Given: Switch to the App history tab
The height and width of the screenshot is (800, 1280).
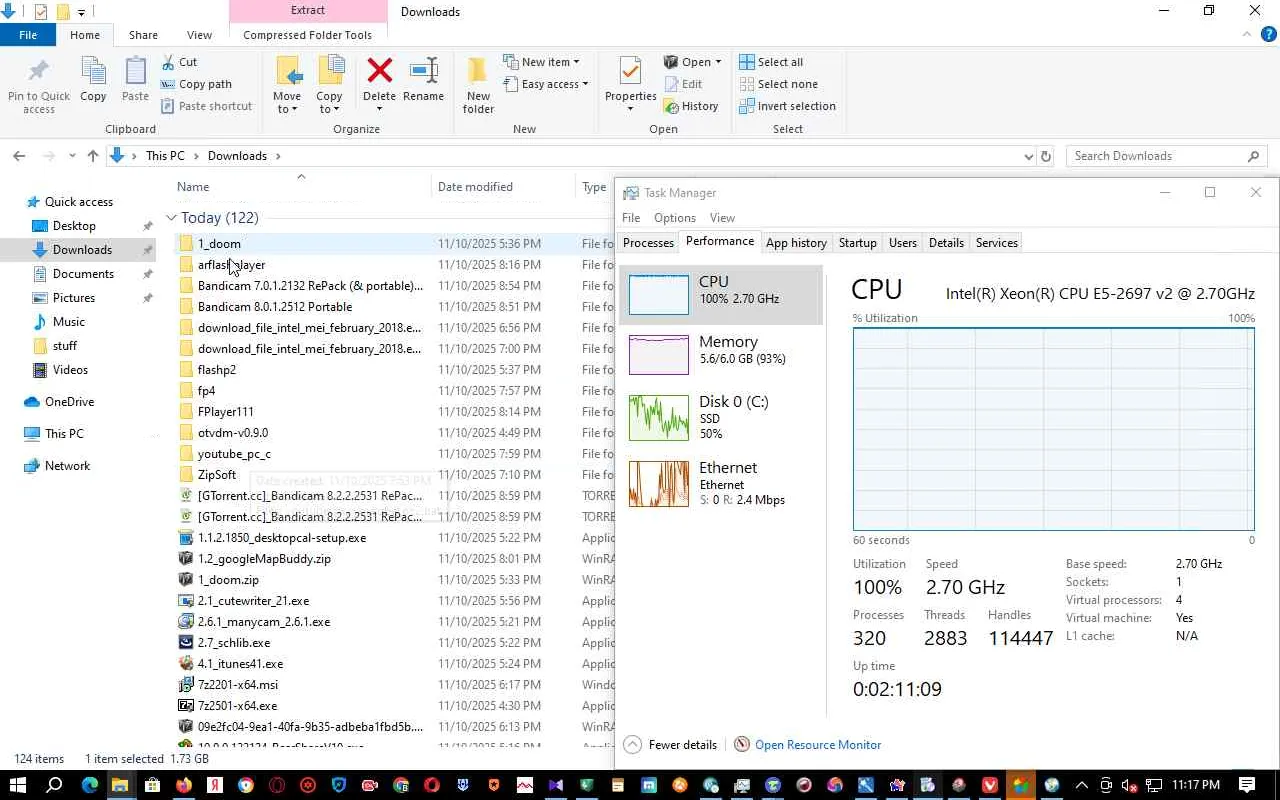Looking at the screenshot, I should pyautogui.click(x=796, y=243).
